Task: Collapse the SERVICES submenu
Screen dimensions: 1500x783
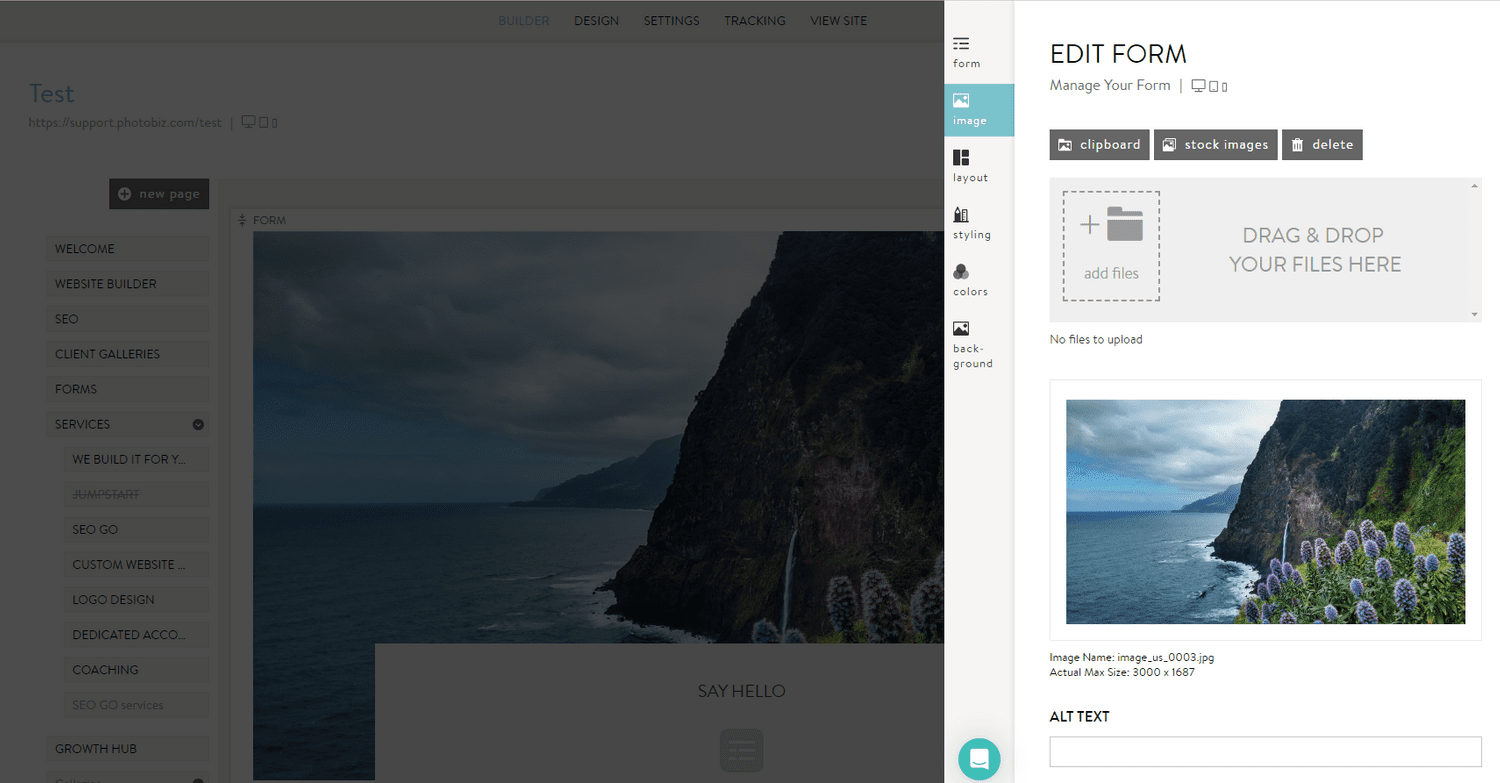Action: (197, 424)
